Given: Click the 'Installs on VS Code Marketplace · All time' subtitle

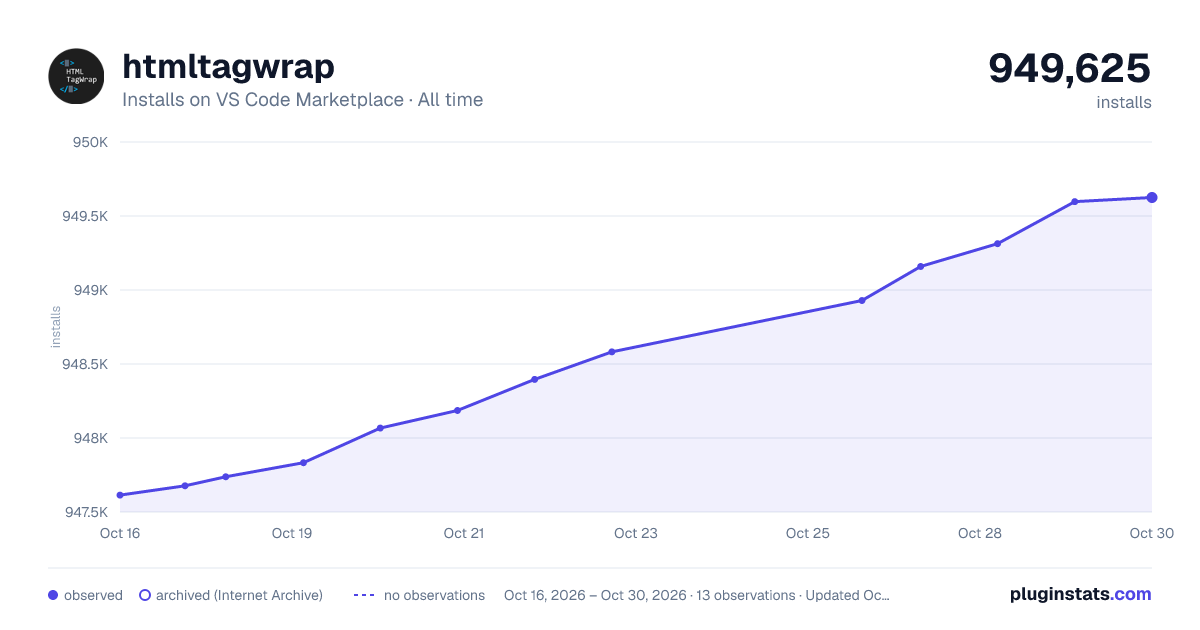Looking at the screenshot, I should tap(302, 100).
